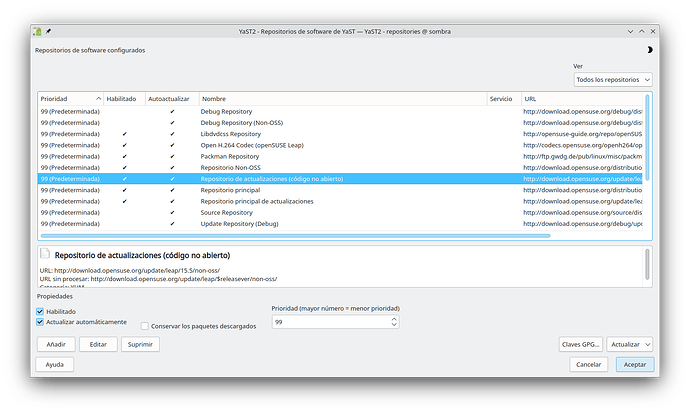Sort by URL column header
This screenshot has width=690, height=413.
click(582, 99)
